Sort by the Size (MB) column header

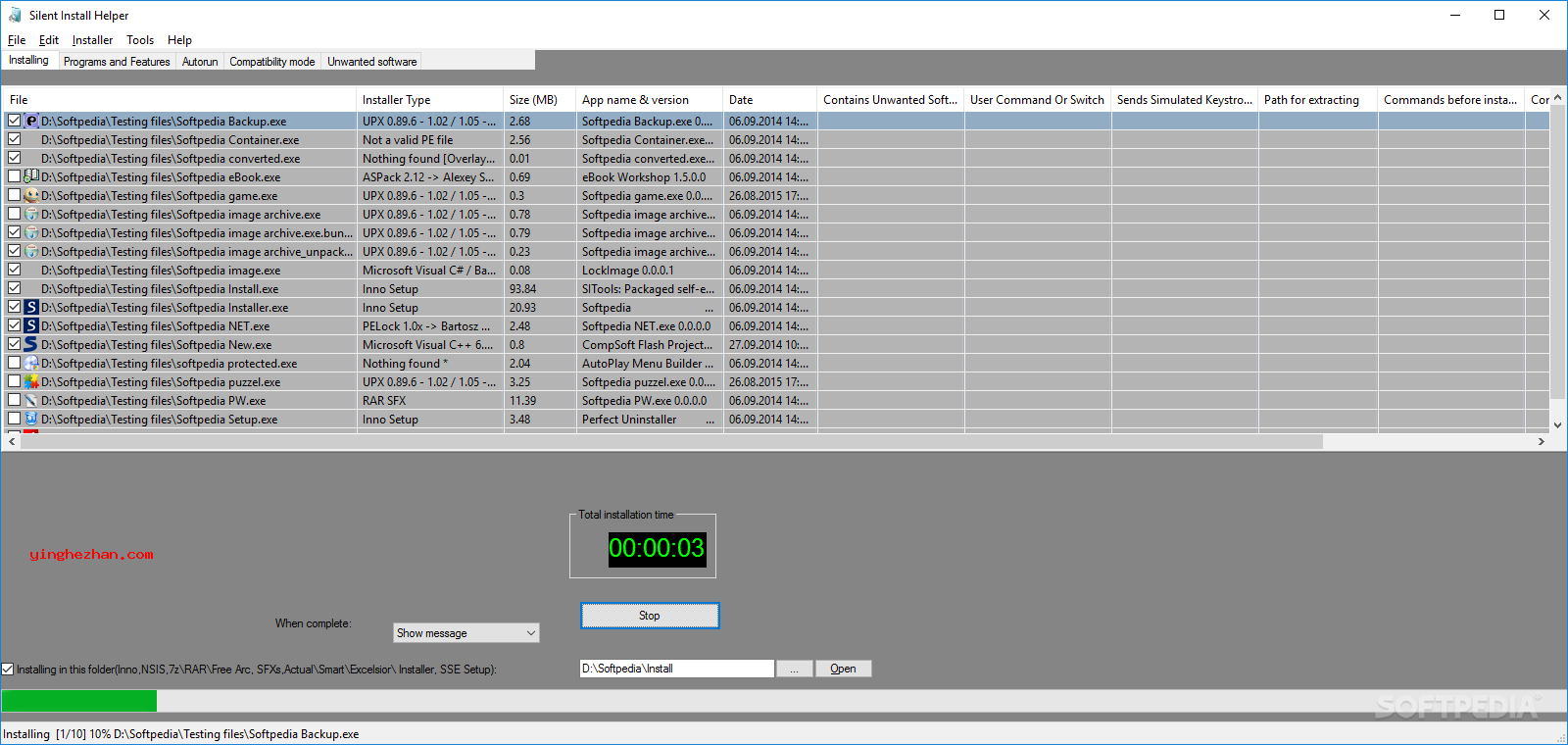[x=540, y=100]
